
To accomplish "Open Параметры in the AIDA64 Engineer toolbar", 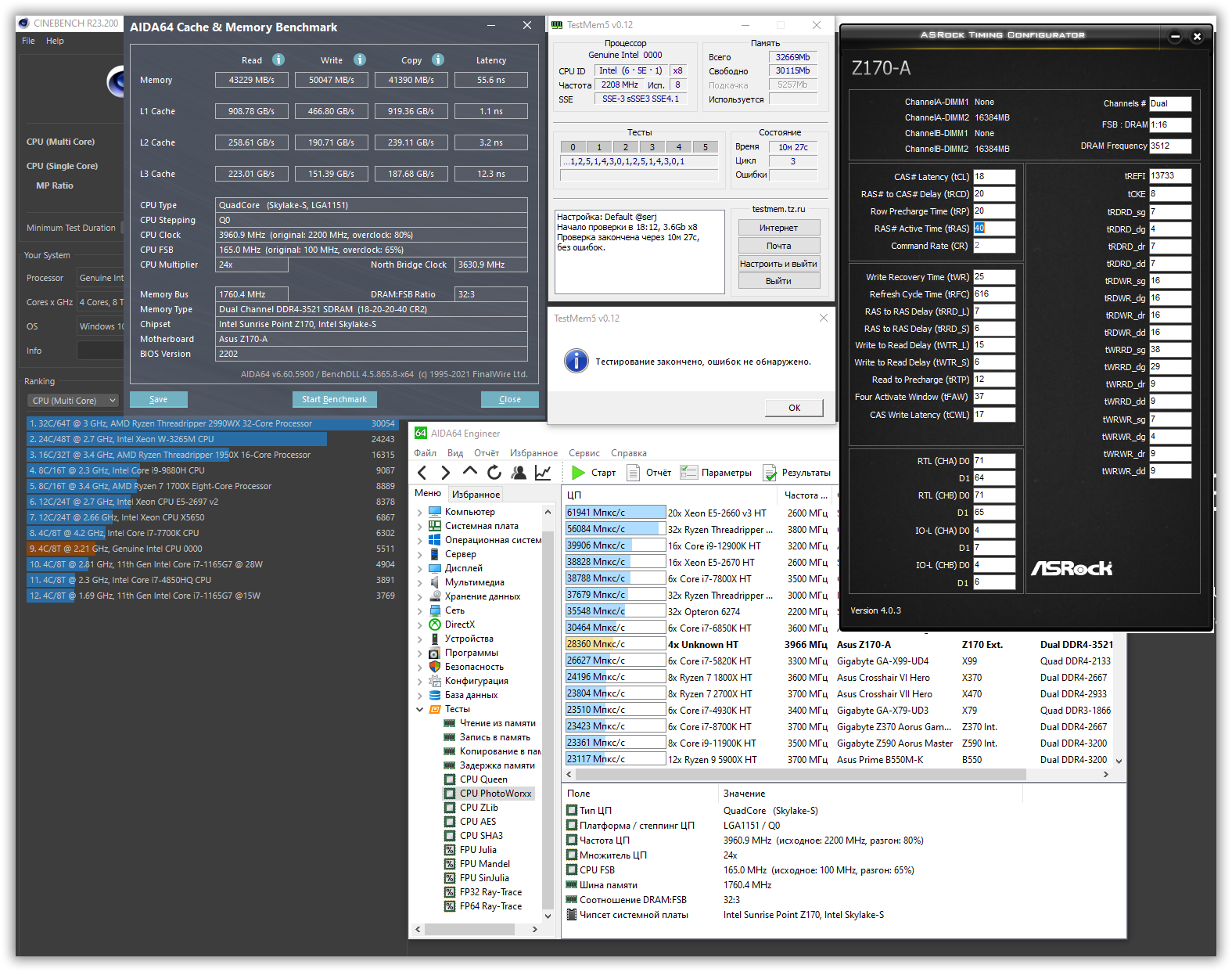I will coord(717,473).
